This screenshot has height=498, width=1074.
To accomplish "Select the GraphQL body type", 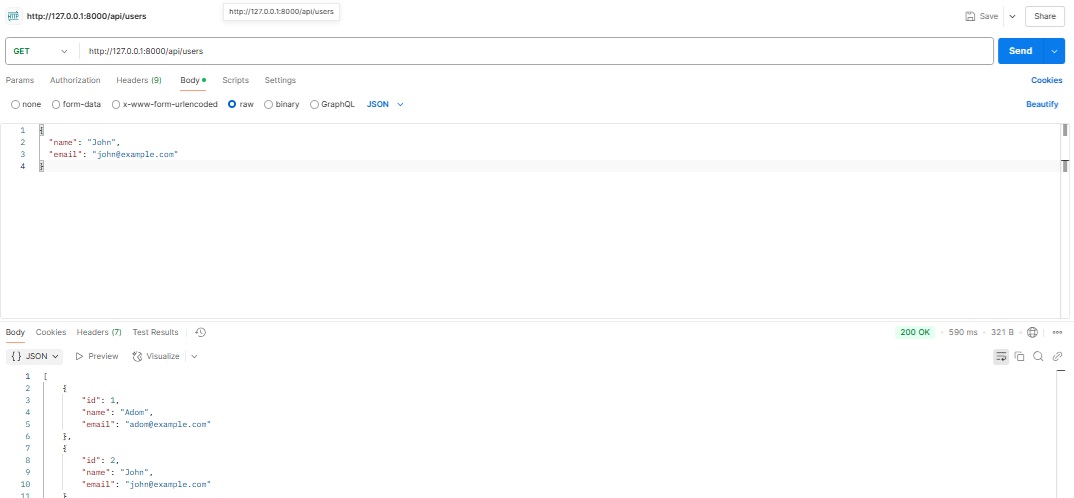I will [x=314, y=105].
